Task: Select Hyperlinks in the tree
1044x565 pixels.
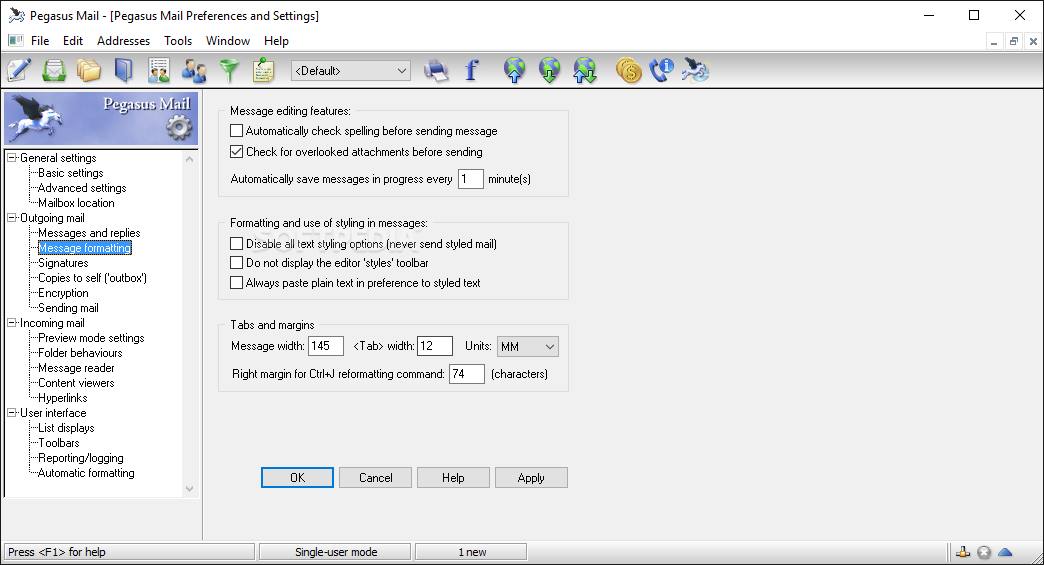Action: (x=63, y=398)
